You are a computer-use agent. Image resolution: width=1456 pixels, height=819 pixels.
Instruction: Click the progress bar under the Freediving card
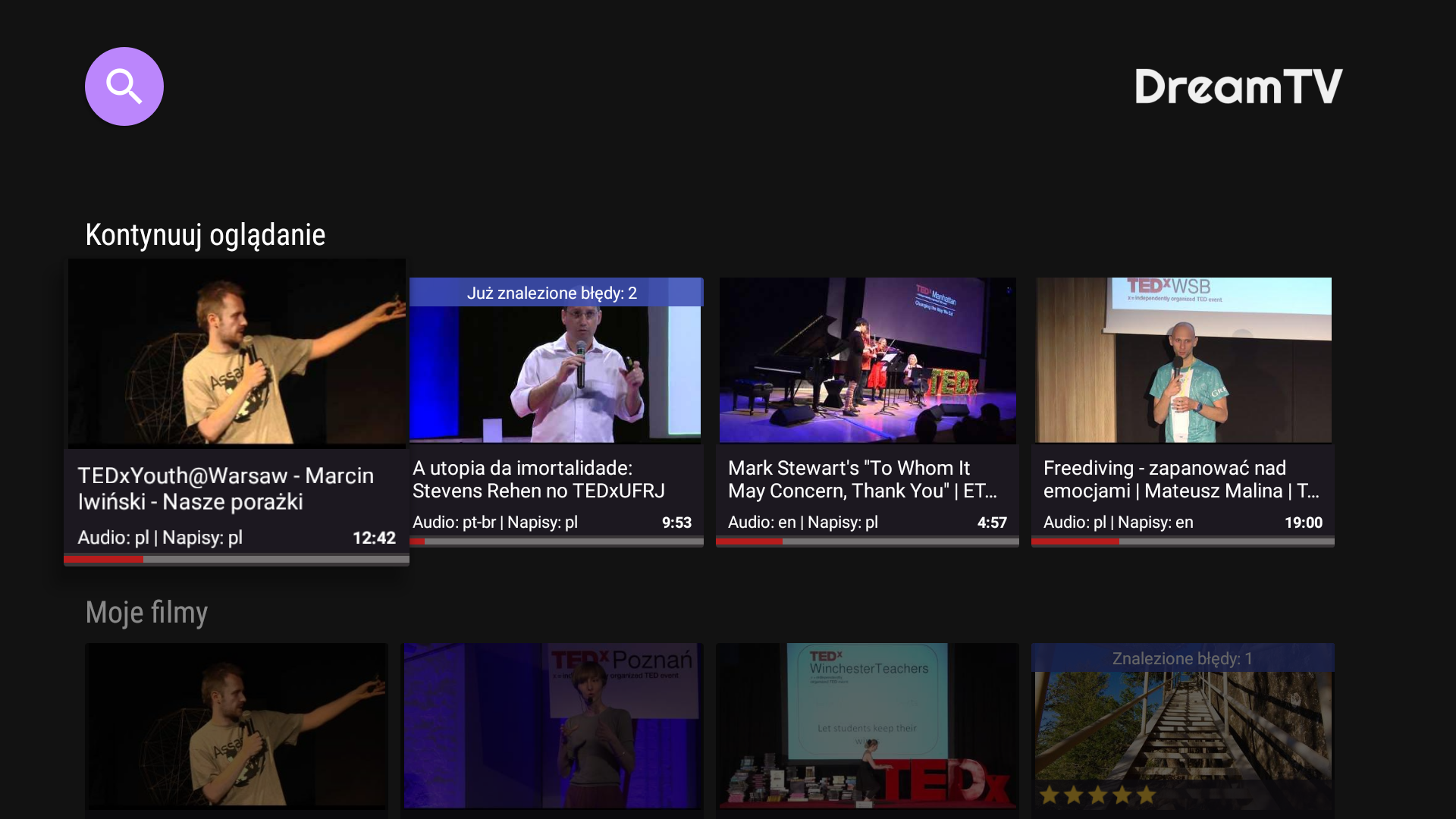tap(1183, 541)
